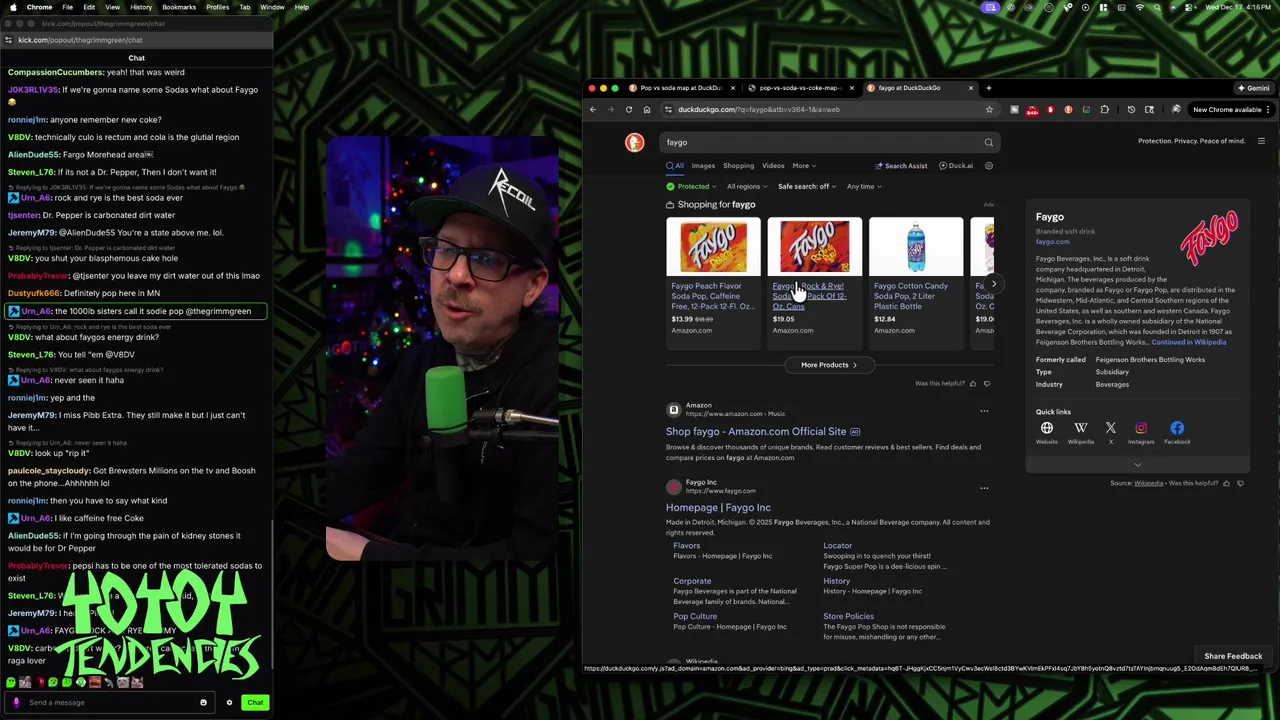1280x720 pixels.
Task: Select the Images search tab
Action: point(703,166)
